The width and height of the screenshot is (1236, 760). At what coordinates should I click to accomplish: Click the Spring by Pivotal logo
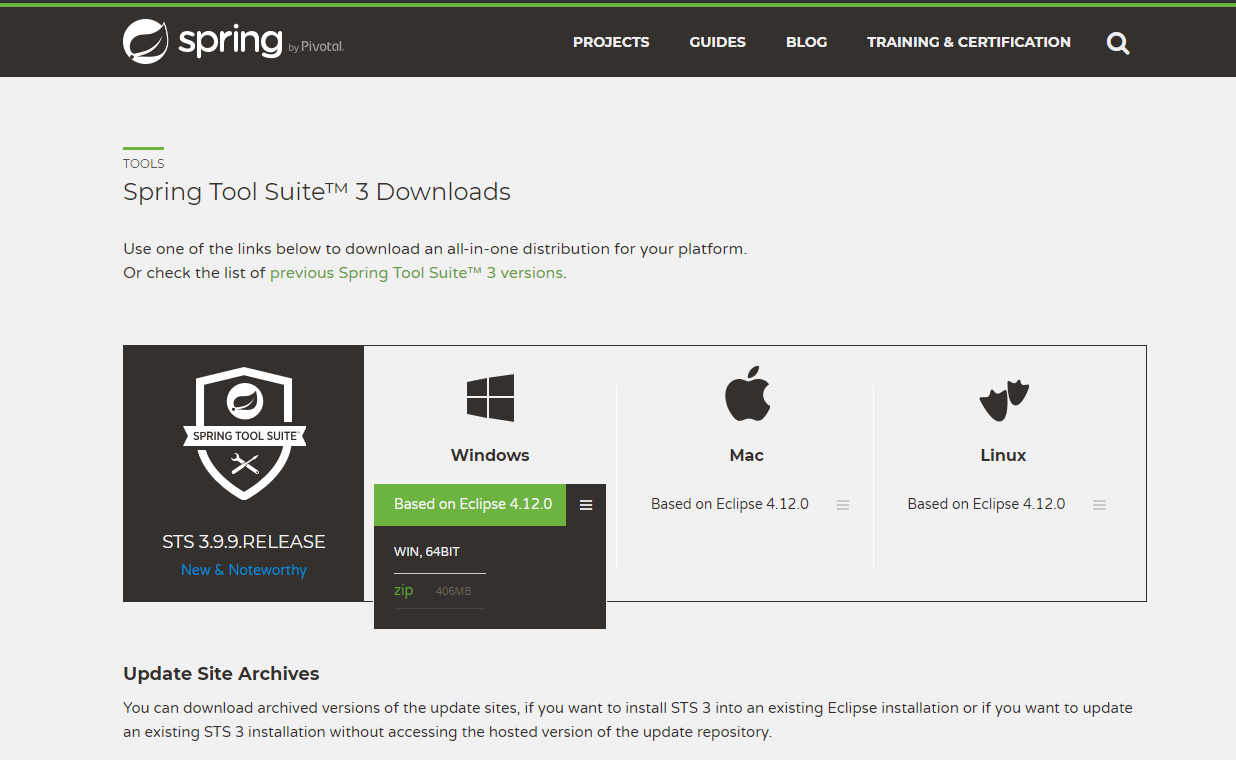coord(233,42)
